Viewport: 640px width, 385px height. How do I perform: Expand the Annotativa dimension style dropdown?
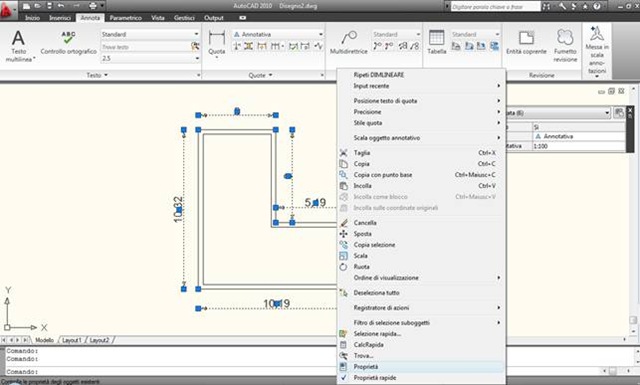(x=278, y=34)
